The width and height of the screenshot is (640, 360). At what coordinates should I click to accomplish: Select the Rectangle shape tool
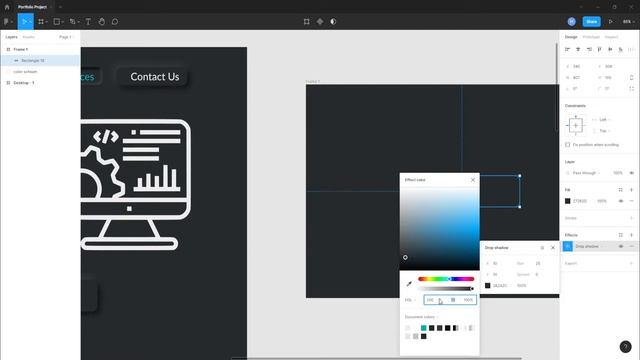pyautogui.click(x=57, y=22)
